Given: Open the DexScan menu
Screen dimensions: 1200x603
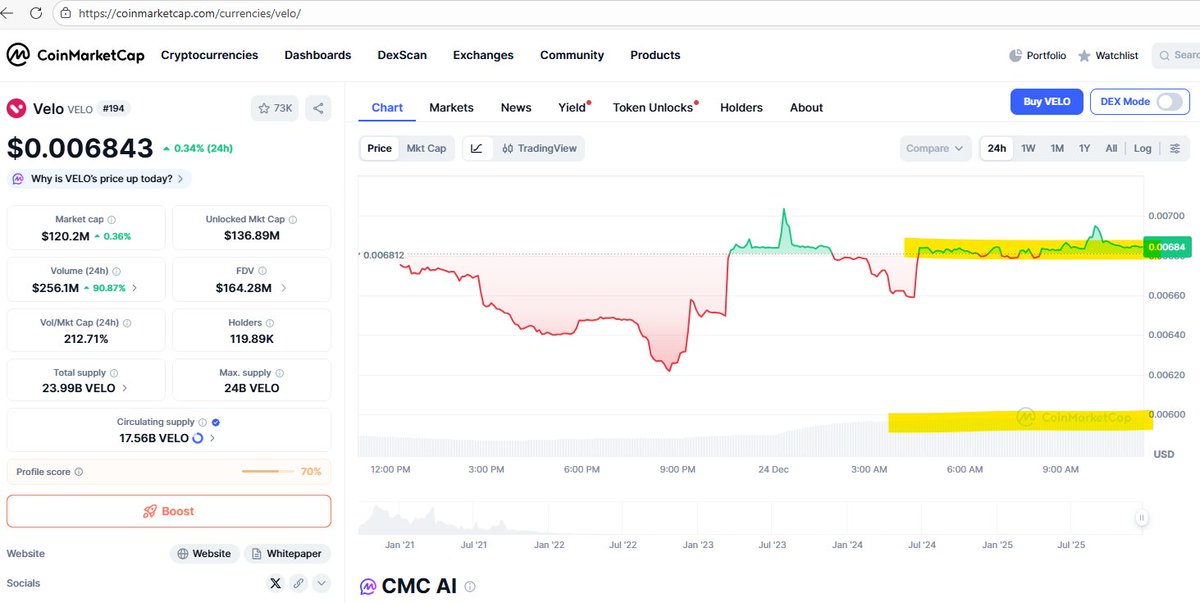Looking at the screenshot, I should coord(402,55).
